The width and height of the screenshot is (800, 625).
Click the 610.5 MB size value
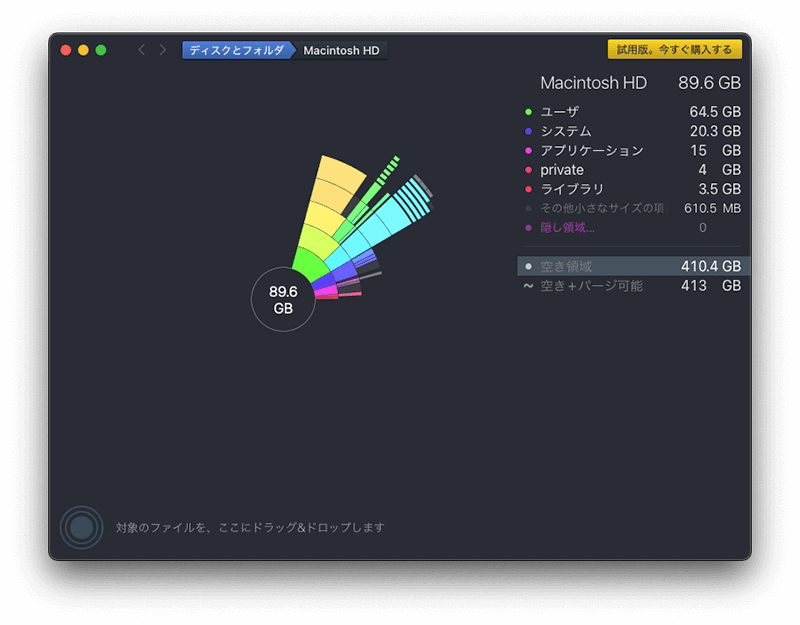[x=712, y=208]
